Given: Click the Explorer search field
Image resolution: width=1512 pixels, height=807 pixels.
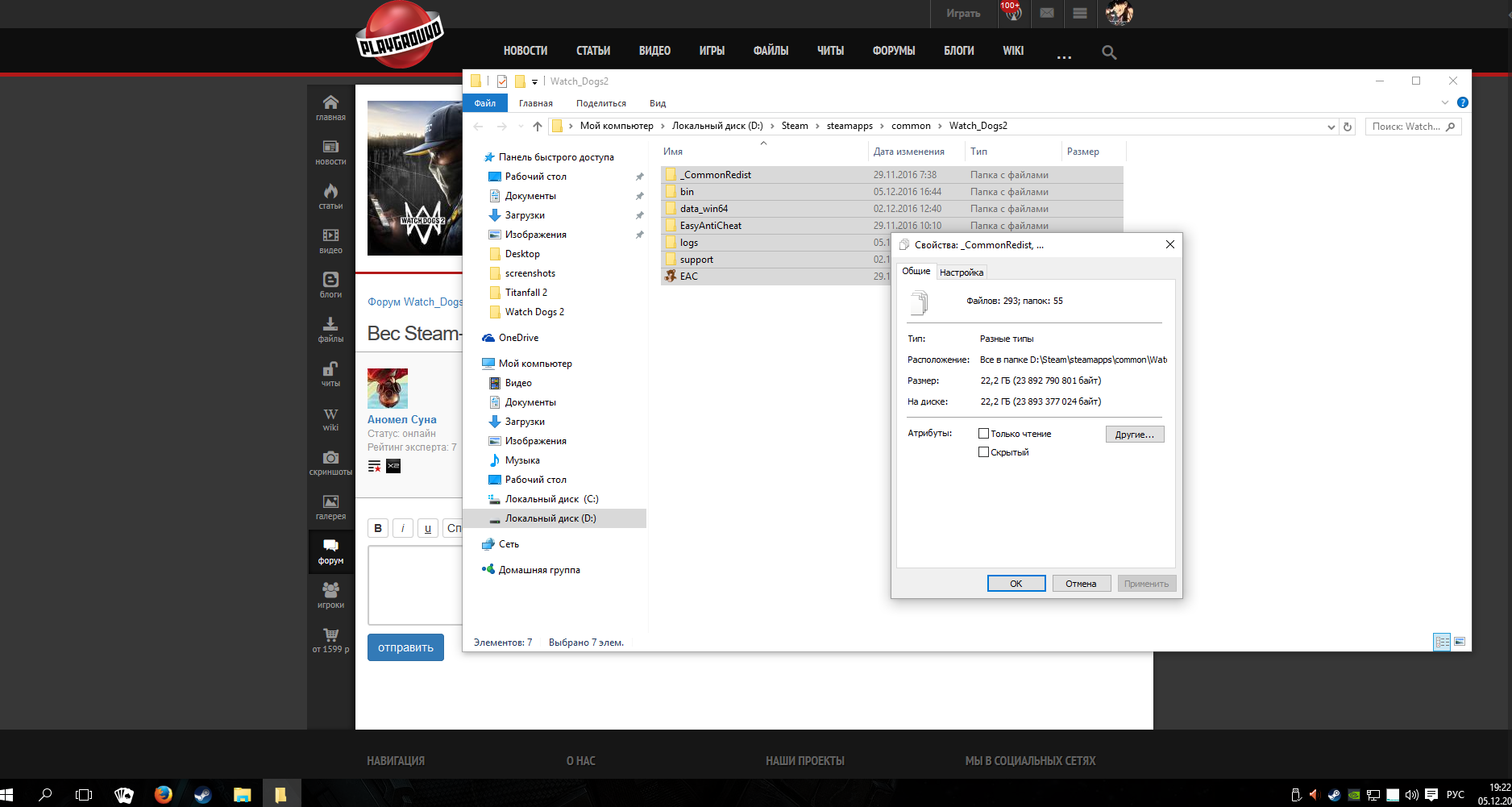Looking at the screenshot, I should (1413, 127).
